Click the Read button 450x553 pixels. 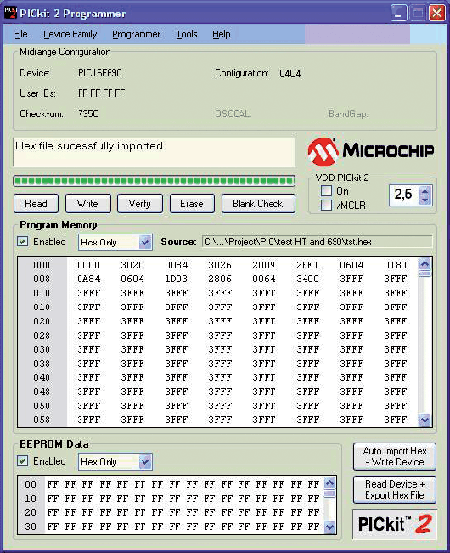coord(36,203)
